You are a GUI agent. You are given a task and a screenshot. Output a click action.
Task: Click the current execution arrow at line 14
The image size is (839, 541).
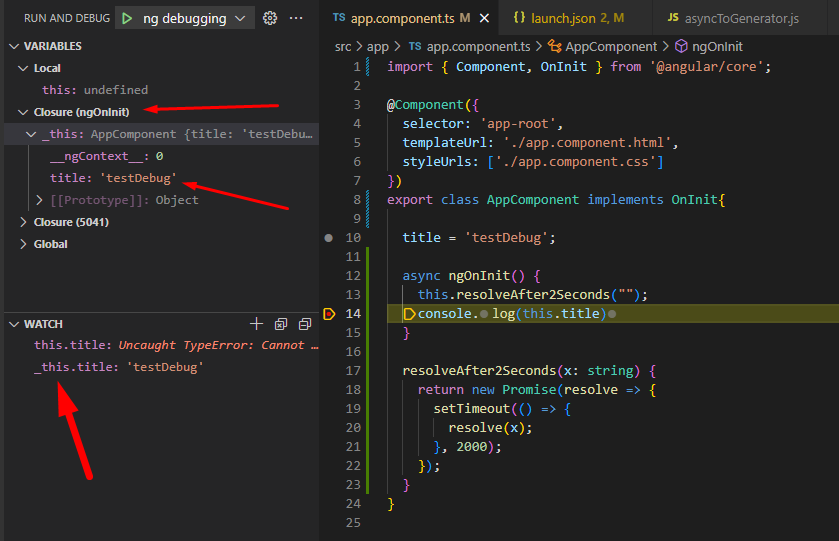tap(330, 314)
